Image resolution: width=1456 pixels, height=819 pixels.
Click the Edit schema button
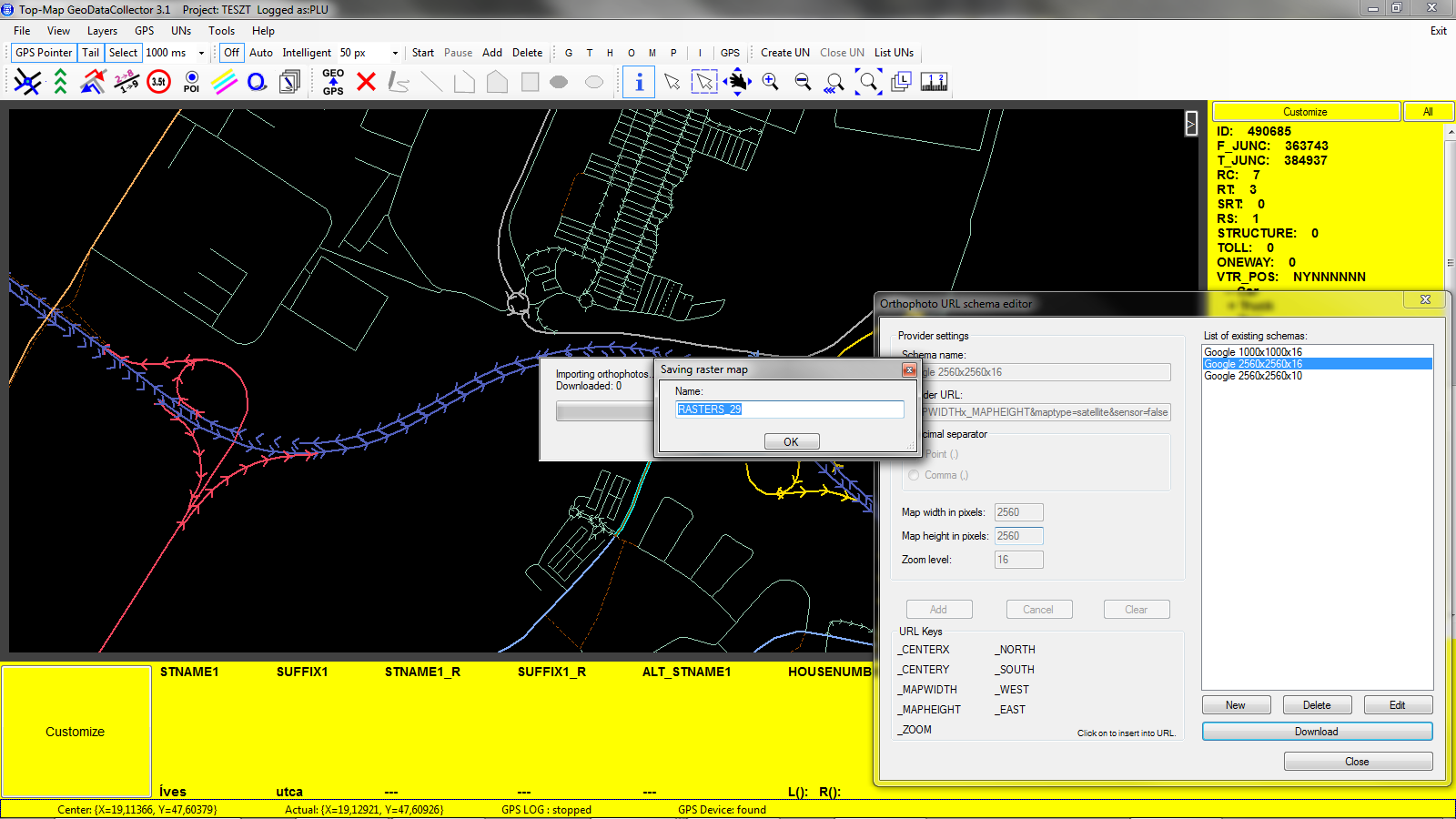[1398, 705]
